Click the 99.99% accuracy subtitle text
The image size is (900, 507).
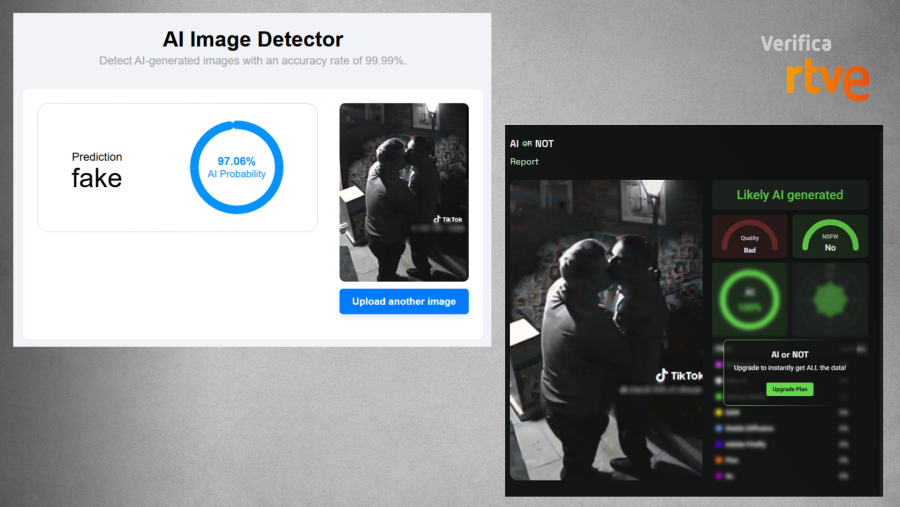tap(253, 61)
